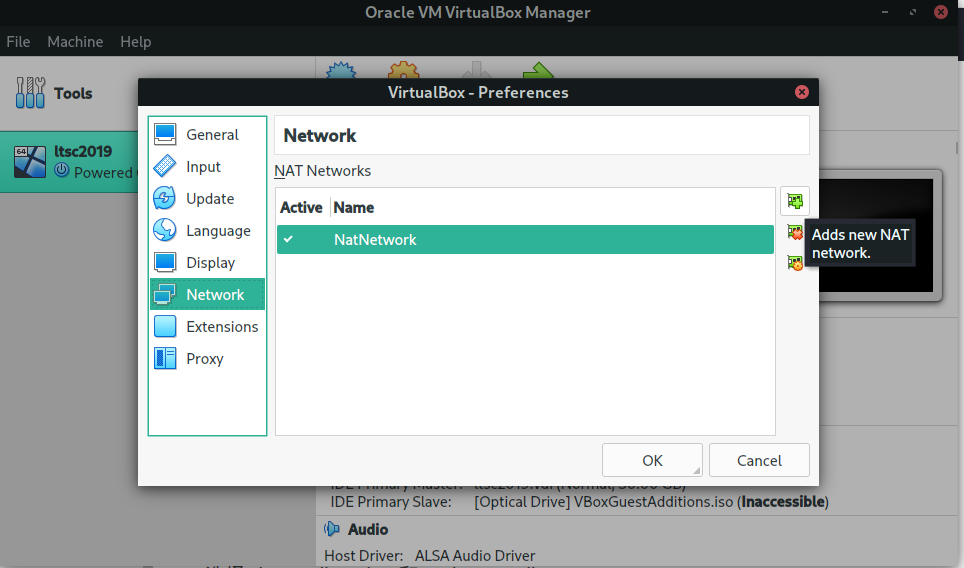This screenshot has height=568, width=964.
Task: Click the Audio section header in details
Action: tap(368, 529)
